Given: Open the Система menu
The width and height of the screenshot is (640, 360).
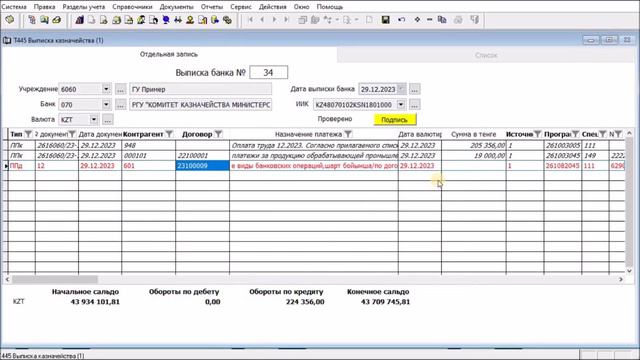Looking at the screenshot, I should tap(14, 7).
